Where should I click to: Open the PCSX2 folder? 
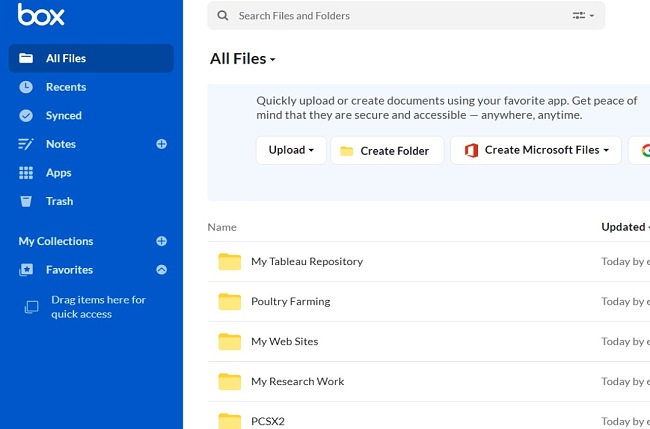click(x=268, y=421)
